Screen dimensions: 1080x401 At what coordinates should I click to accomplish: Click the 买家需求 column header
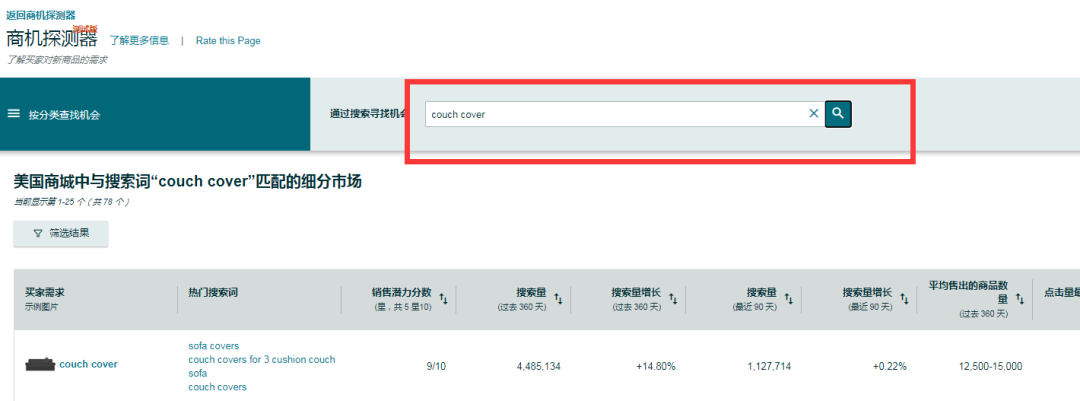(45, 293)
